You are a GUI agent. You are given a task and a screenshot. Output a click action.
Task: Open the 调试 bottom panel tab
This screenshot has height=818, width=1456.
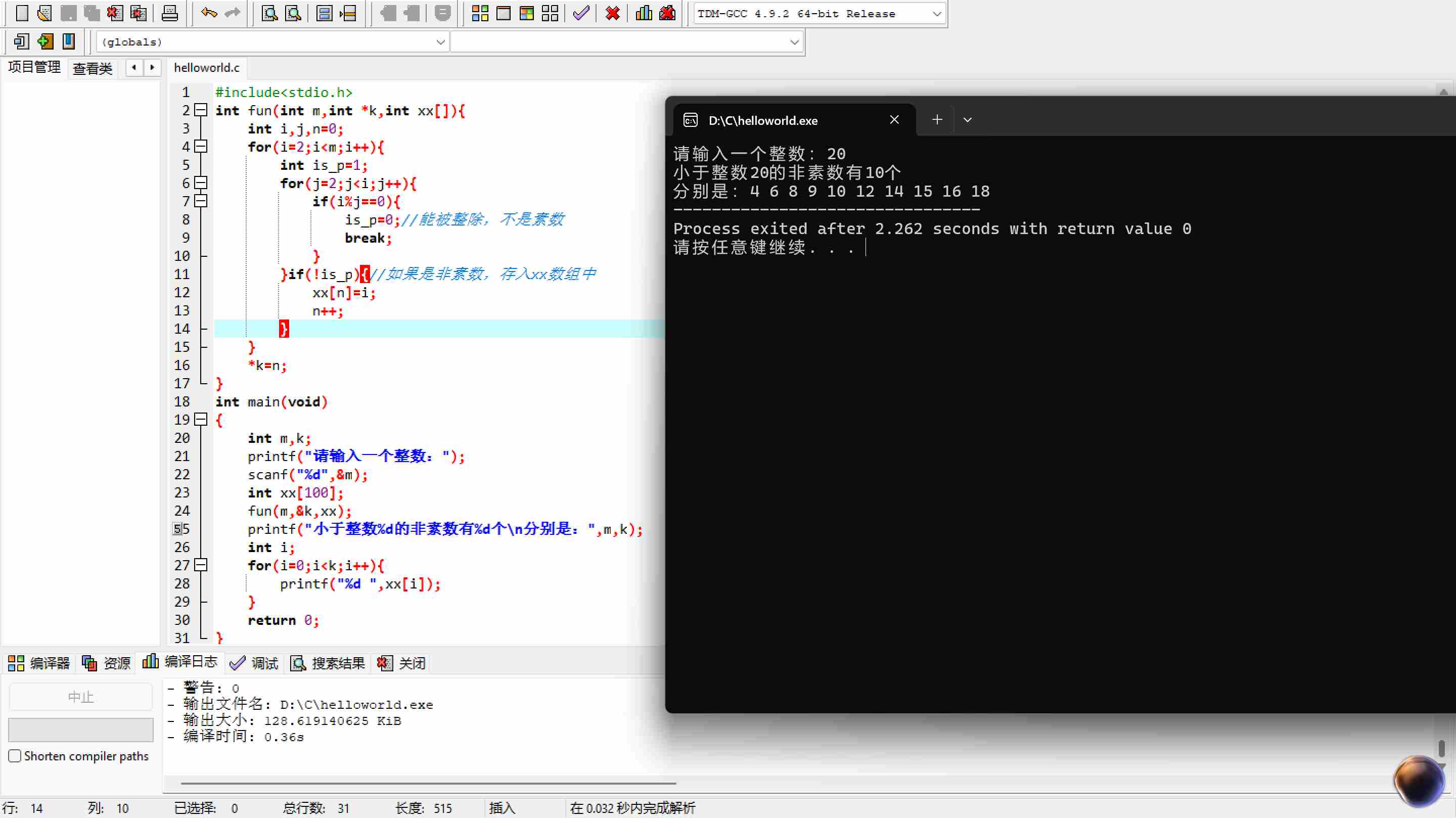254,663
